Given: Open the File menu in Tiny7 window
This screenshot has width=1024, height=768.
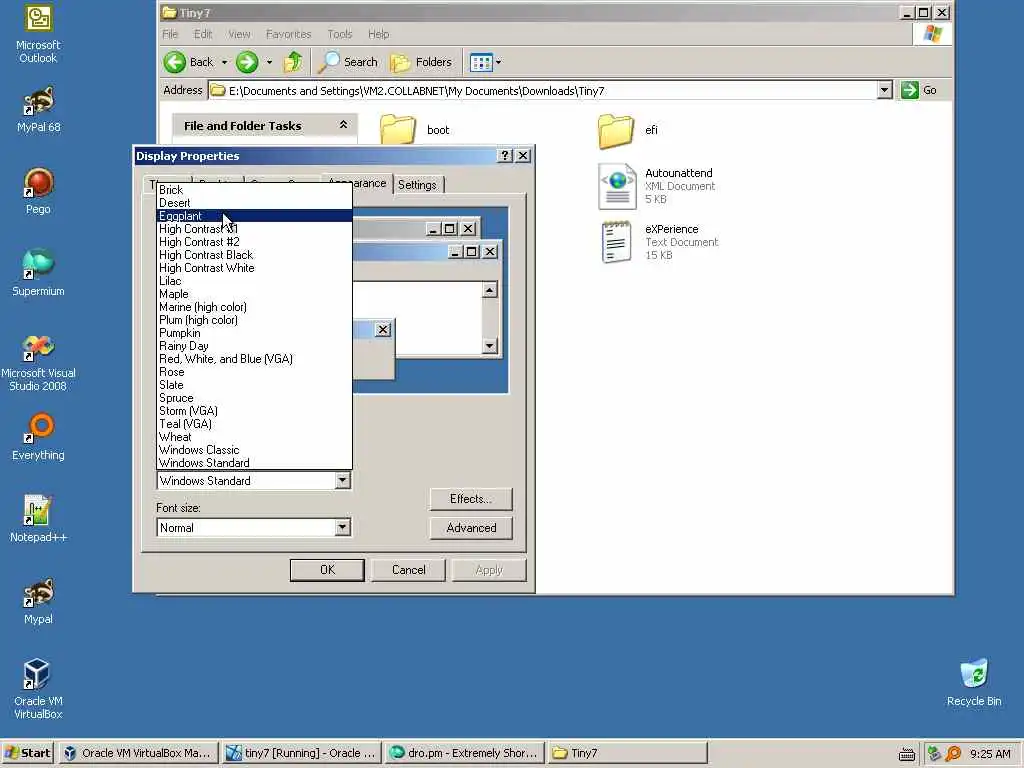Looking at the screenshot, I should (170, 34).
